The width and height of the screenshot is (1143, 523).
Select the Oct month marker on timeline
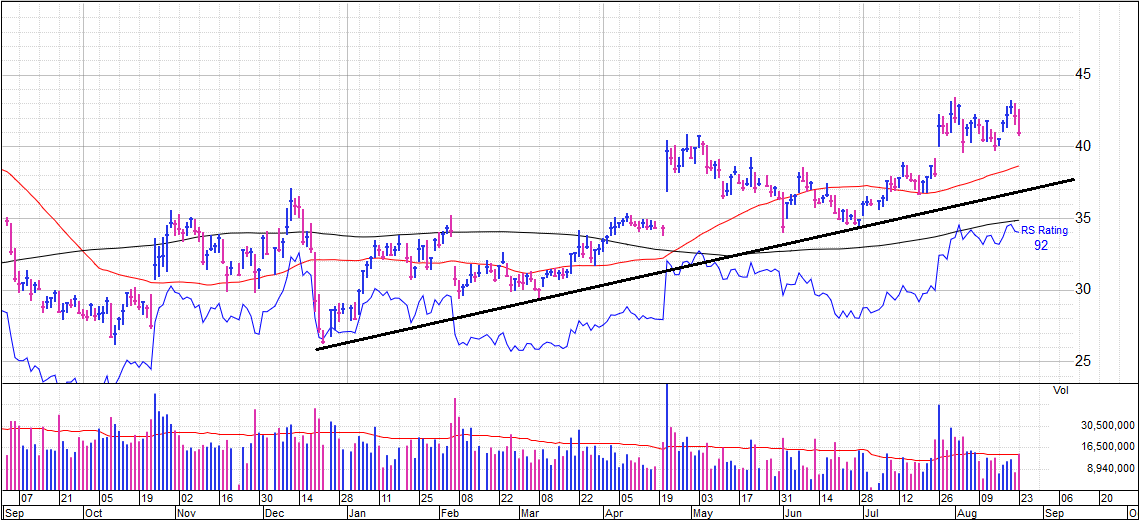point(93,512)
